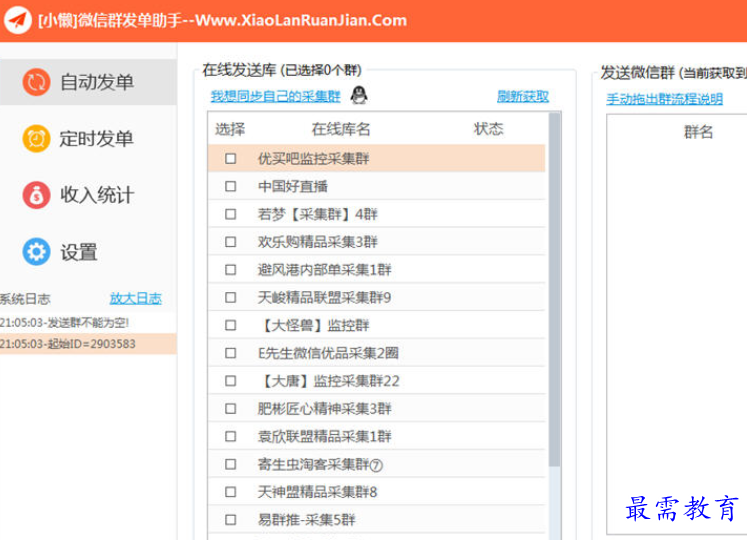Click row text 袁欣联盟精品采集1群
The height and width of the screenshot is (540, 747).
tap(324, 436)
